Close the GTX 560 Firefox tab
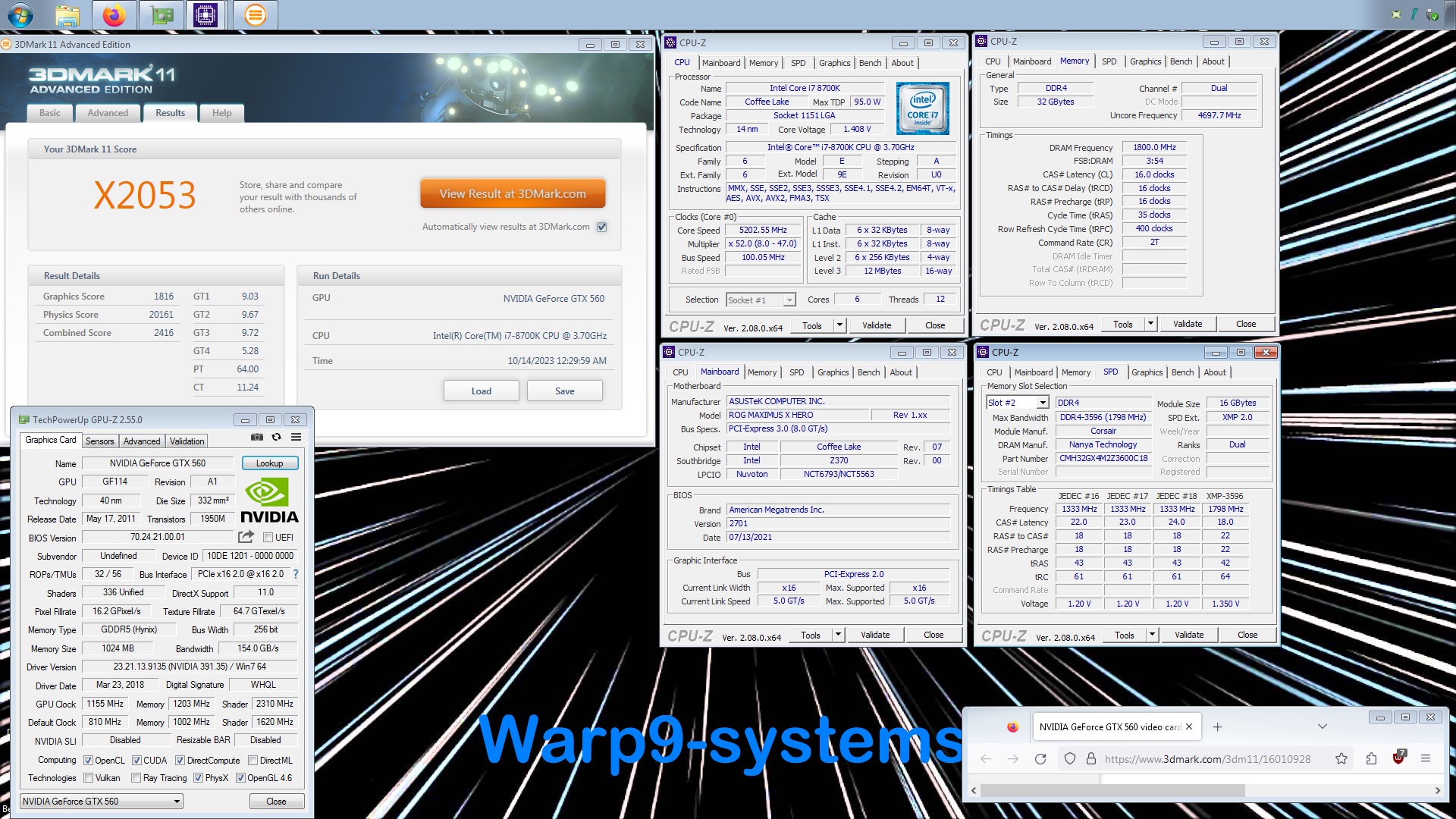The height and width of the screenshot is (819, 1456). coord(1189,726)
